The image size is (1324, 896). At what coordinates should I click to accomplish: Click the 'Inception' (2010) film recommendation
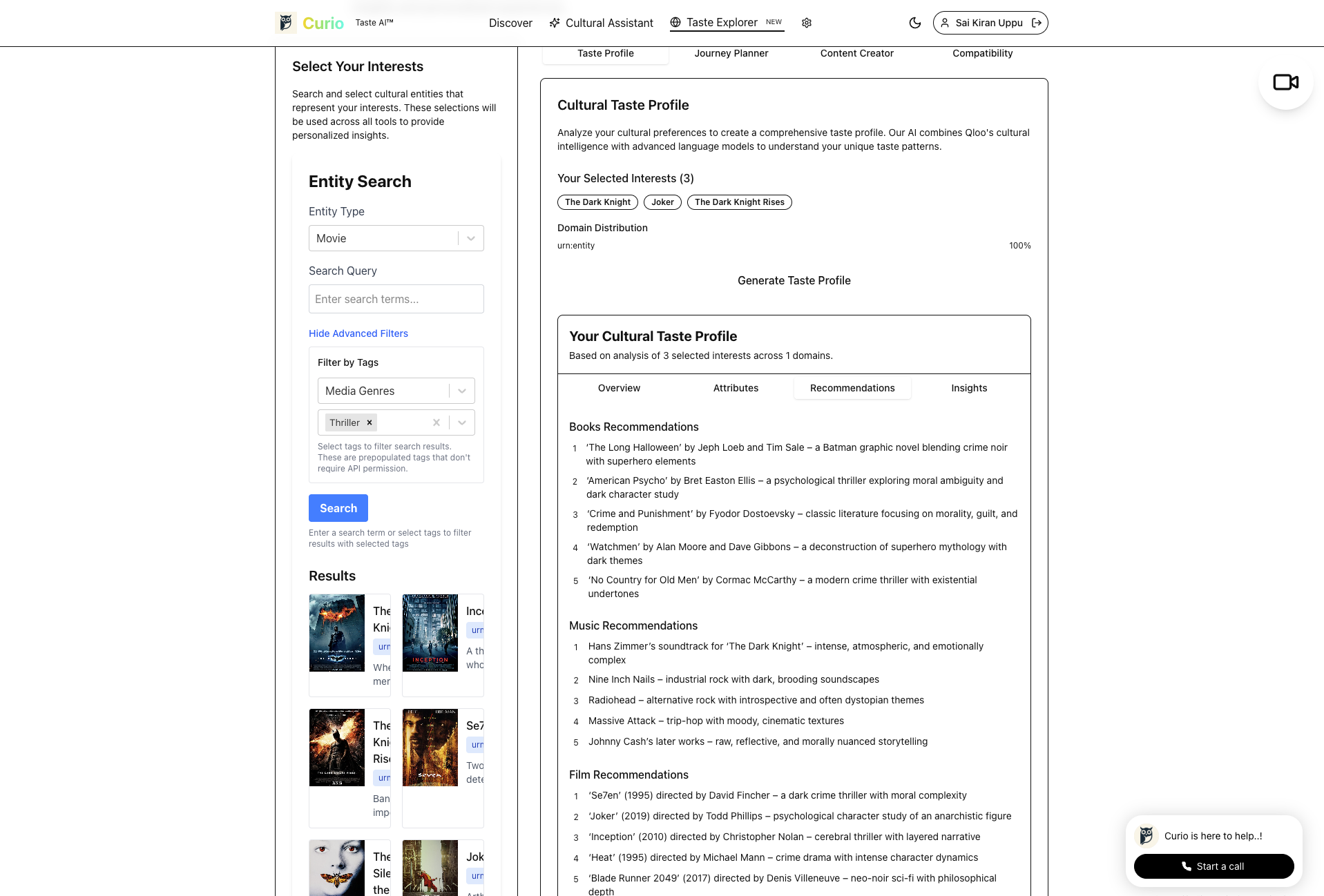point(784,837)
